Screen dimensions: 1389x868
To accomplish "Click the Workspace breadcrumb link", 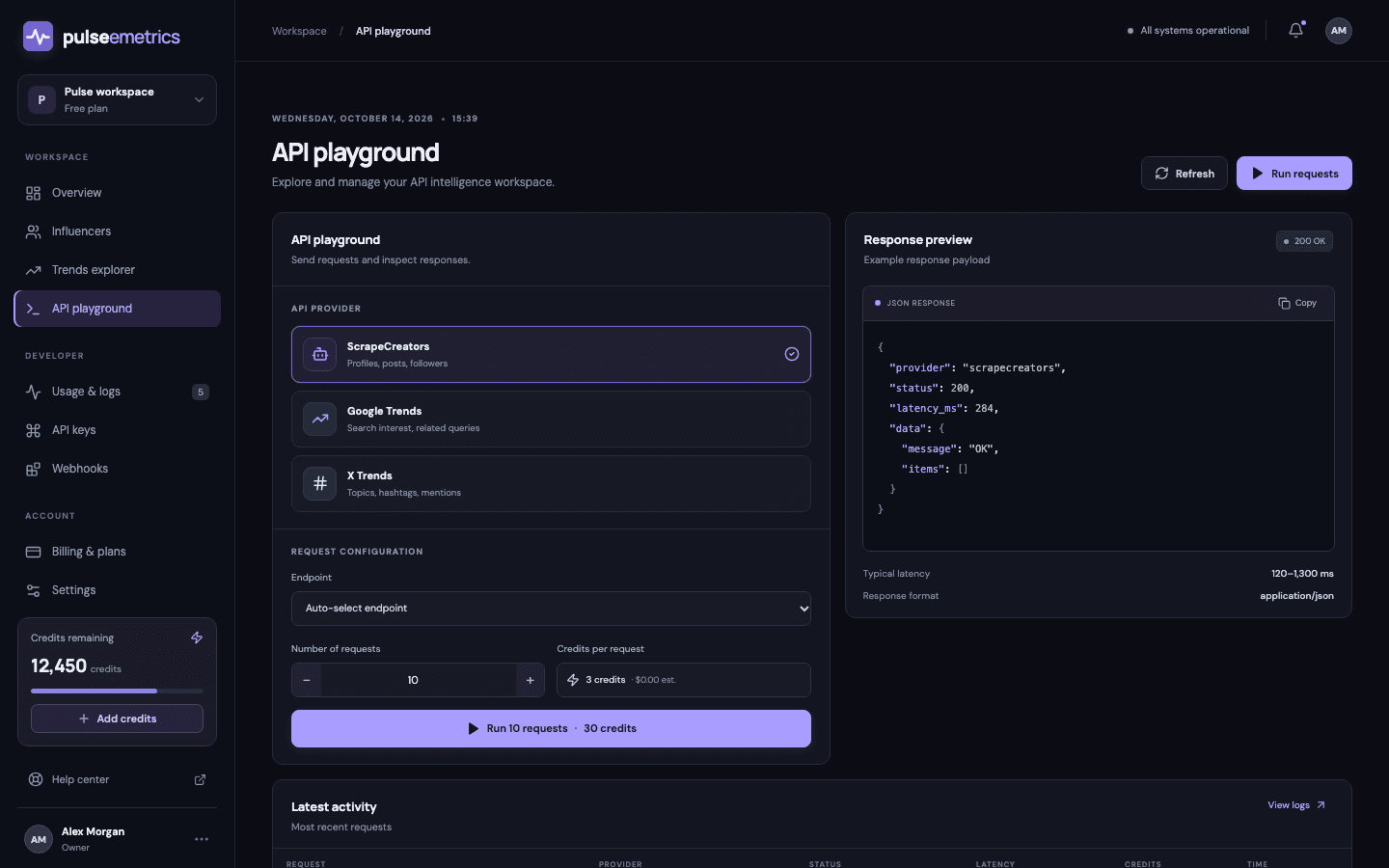I will [x=299, y=31].
